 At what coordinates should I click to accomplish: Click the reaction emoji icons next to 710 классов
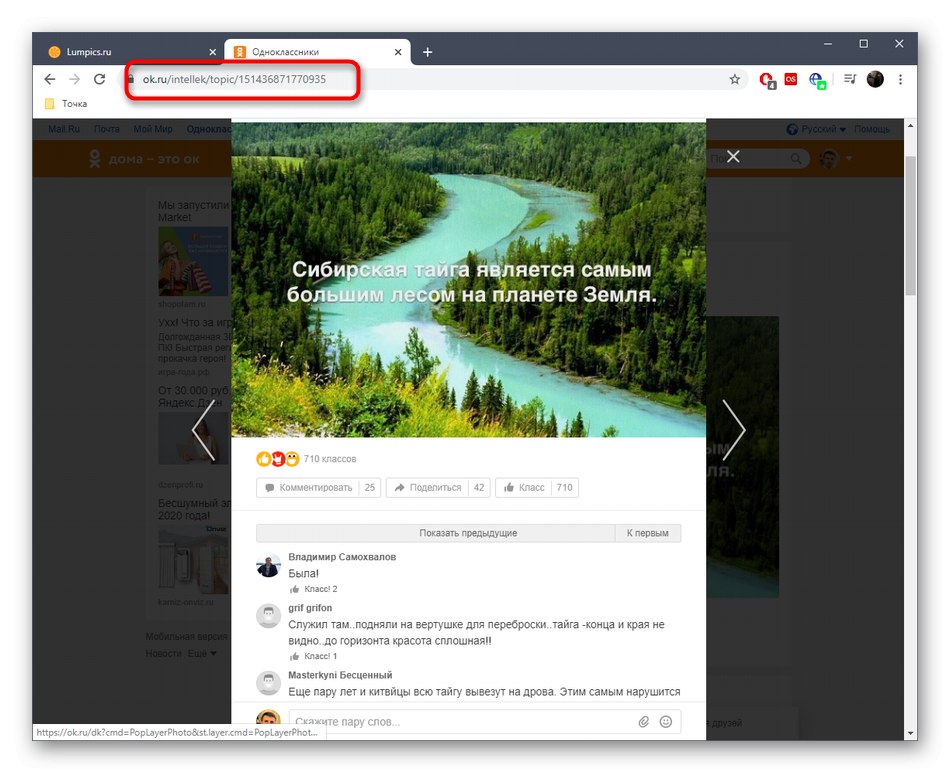pos(277,459)
